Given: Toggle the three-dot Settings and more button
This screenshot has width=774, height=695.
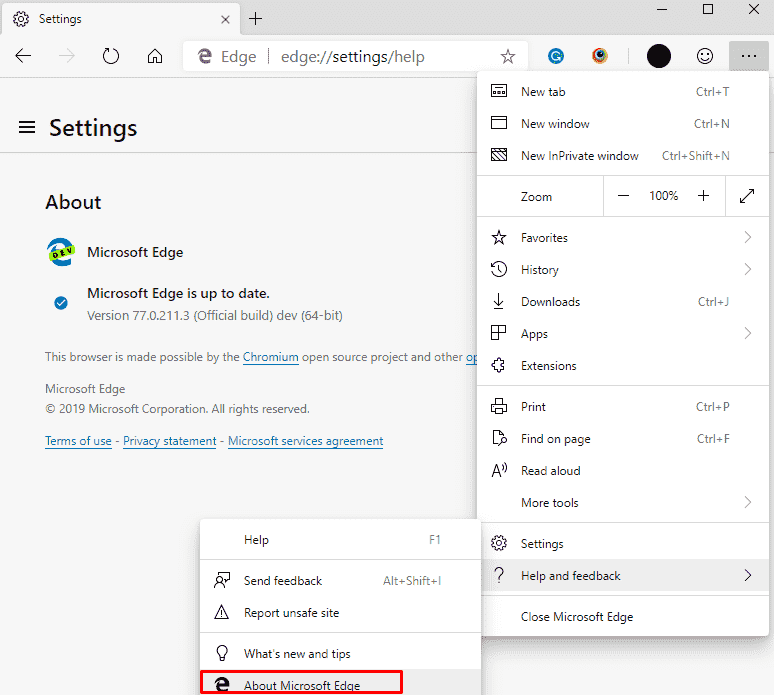Looking at the screenshot, I should pos(748,56).
